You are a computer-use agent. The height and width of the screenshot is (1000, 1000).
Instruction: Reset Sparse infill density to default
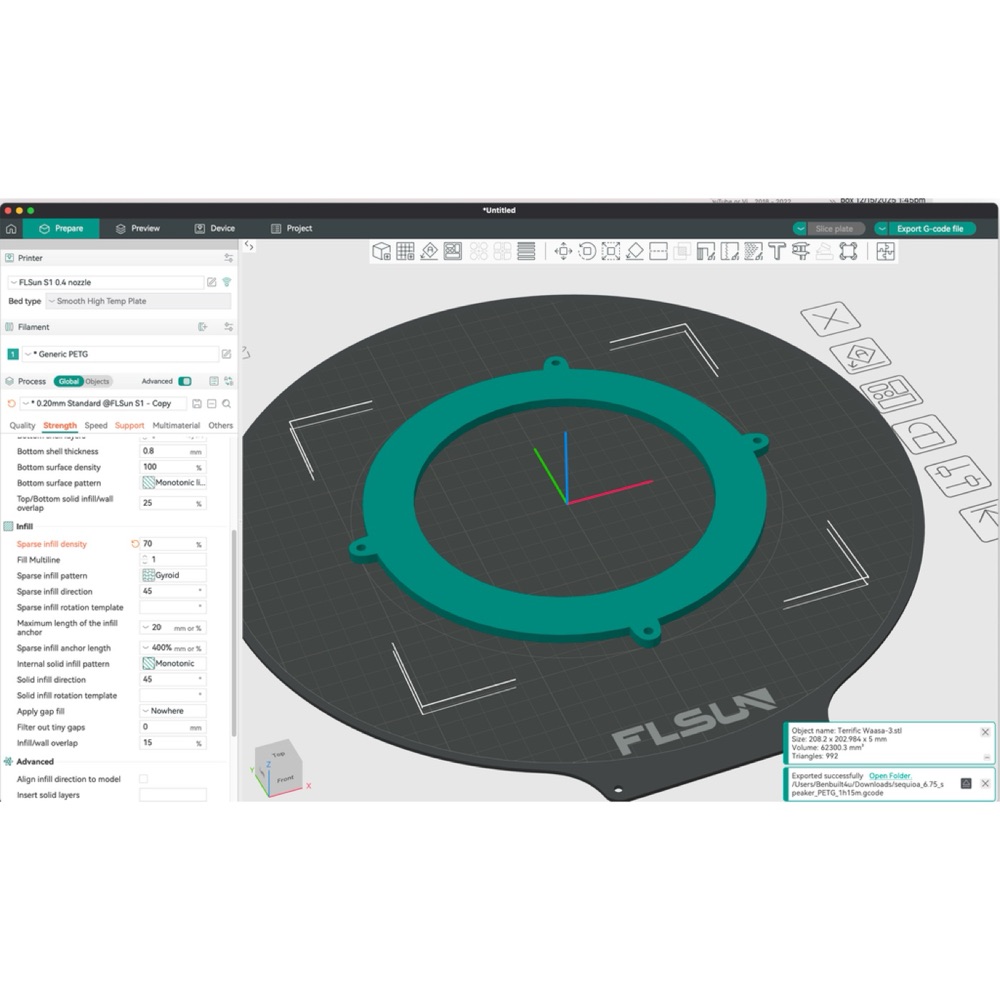[135, 544]
